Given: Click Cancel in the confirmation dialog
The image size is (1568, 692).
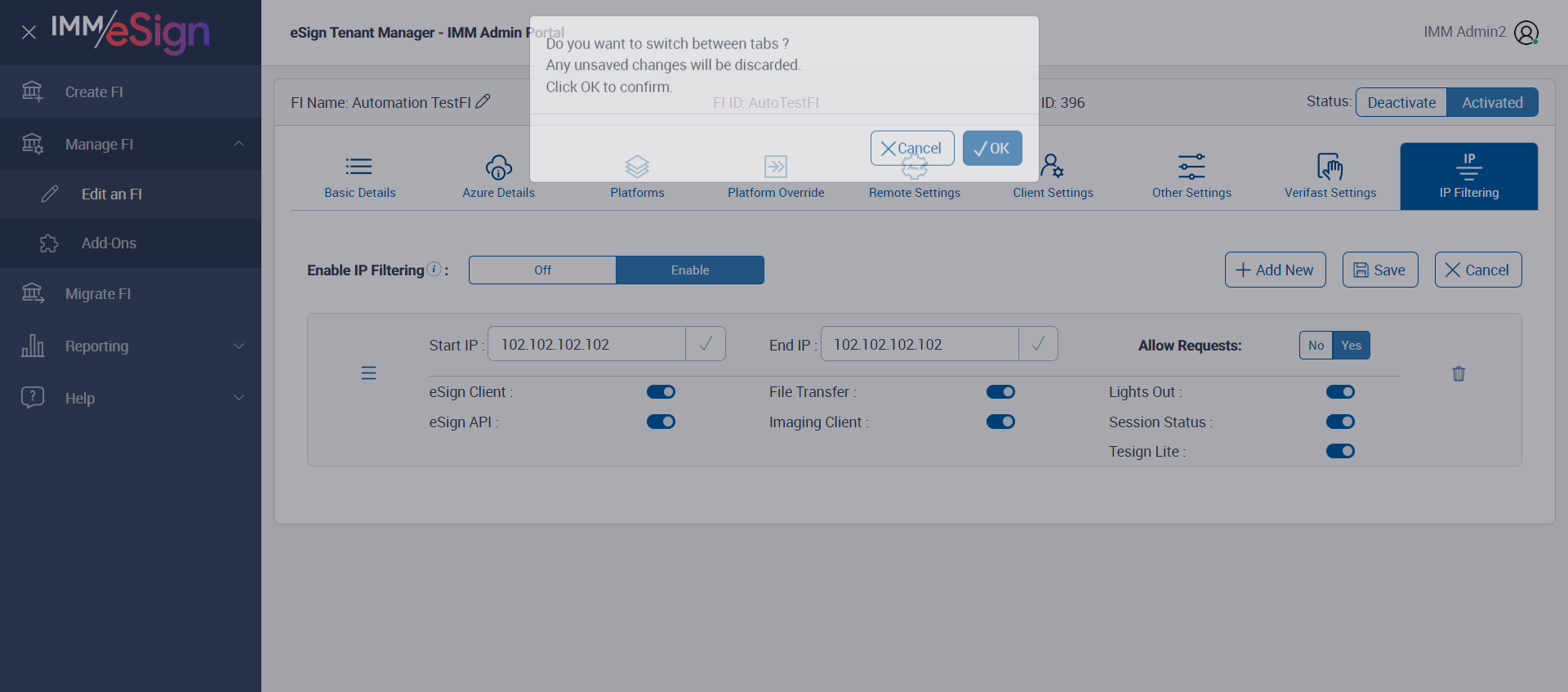Looking at the screenshot, I should point(912,148).
